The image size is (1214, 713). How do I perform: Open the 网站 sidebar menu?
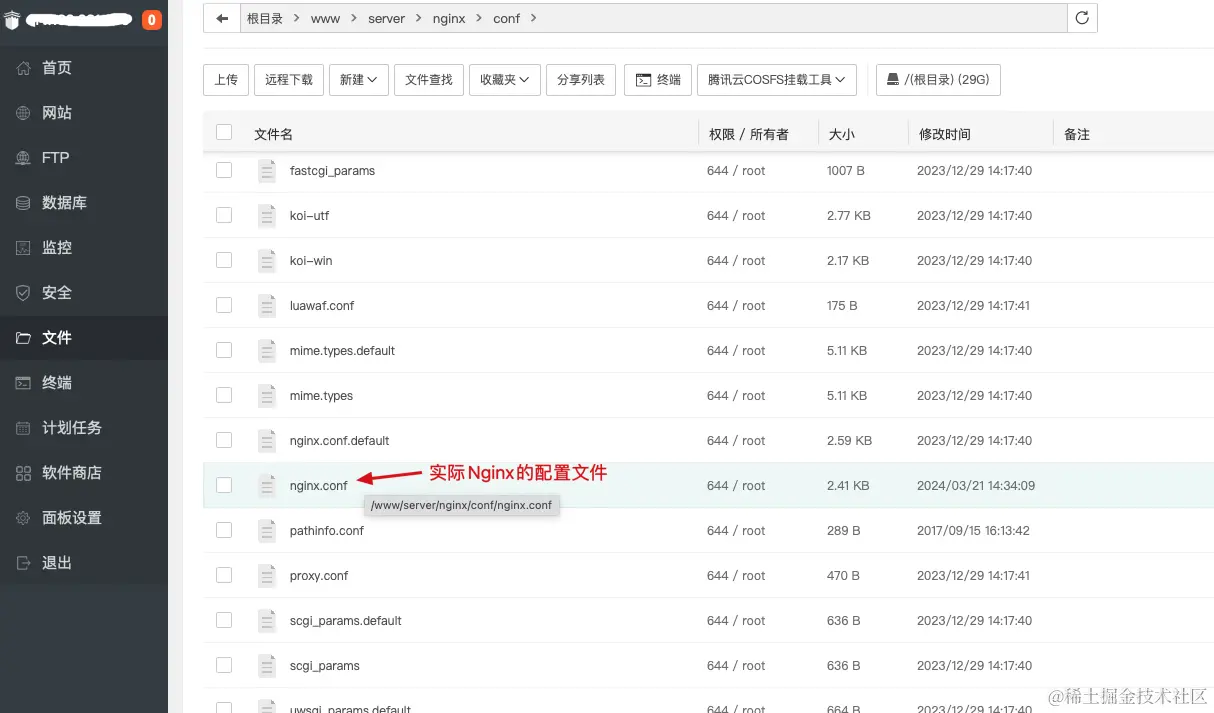(x=84, y=113)
